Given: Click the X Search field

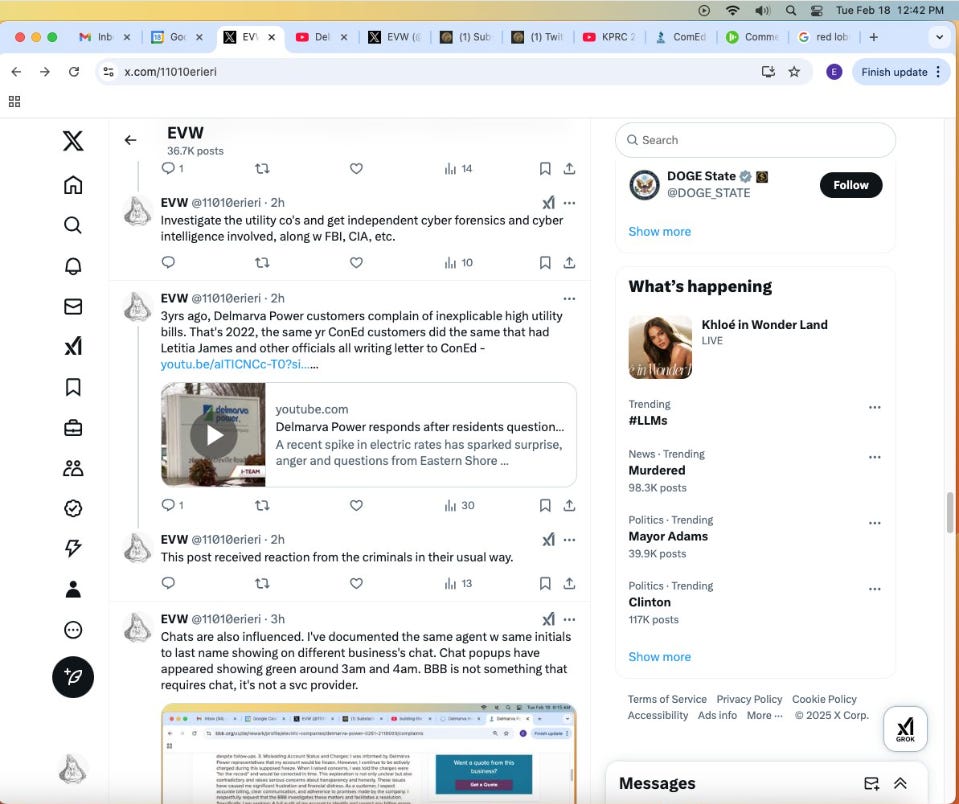Looking at the screenshot, I should coord(755,140).
